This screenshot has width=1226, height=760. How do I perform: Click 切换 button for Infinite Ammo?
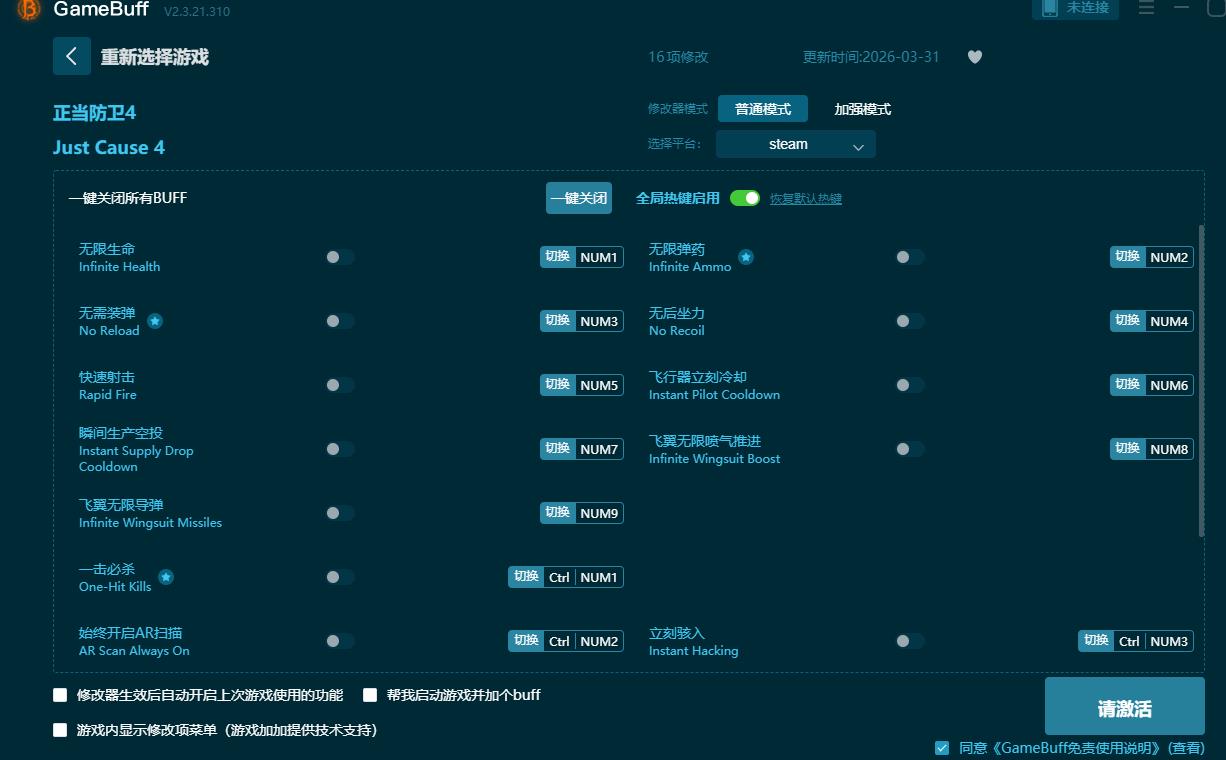pos(1128,257)
